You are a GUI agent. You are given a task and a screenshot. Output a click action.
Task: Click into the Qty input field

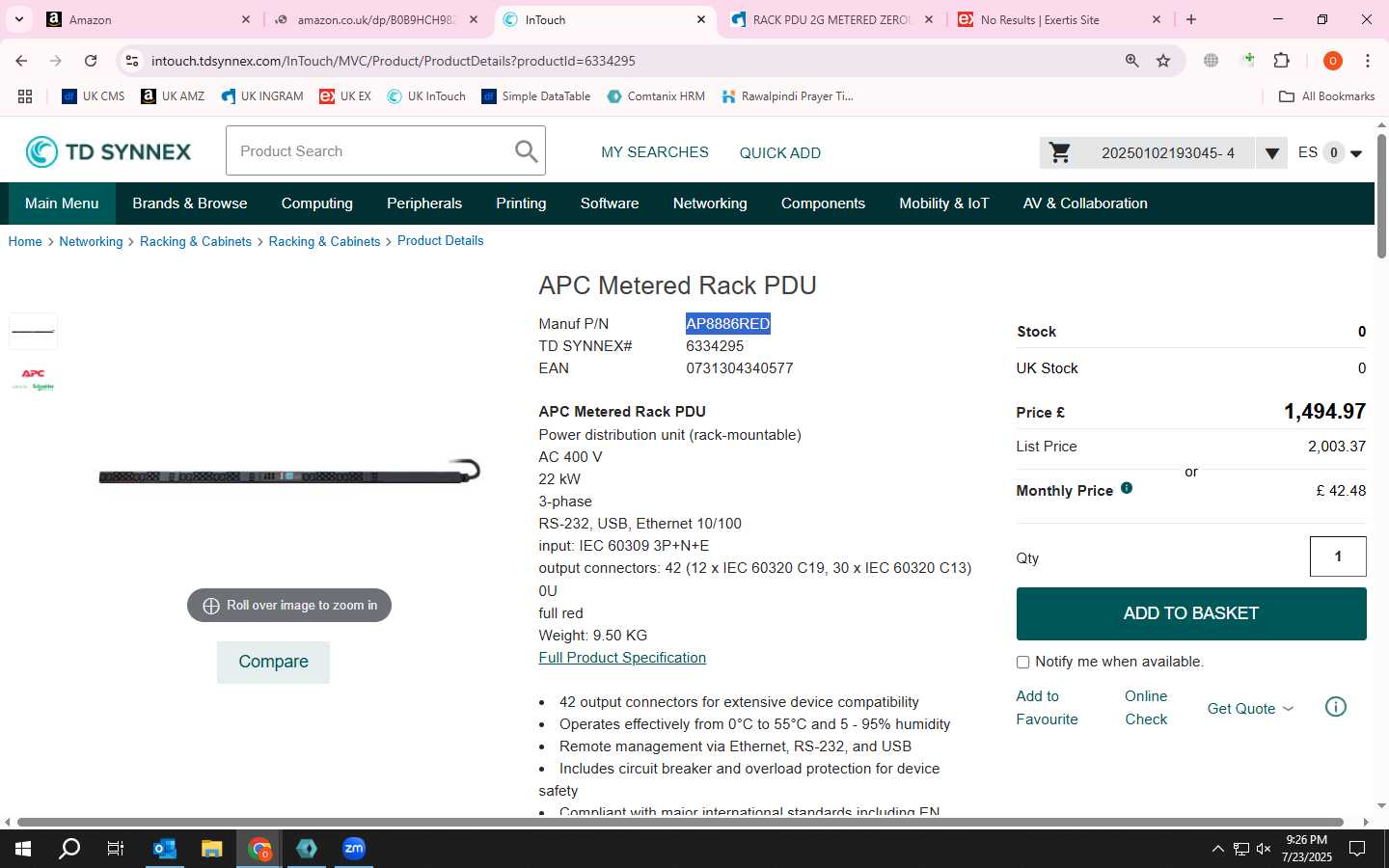[1338, 556]
